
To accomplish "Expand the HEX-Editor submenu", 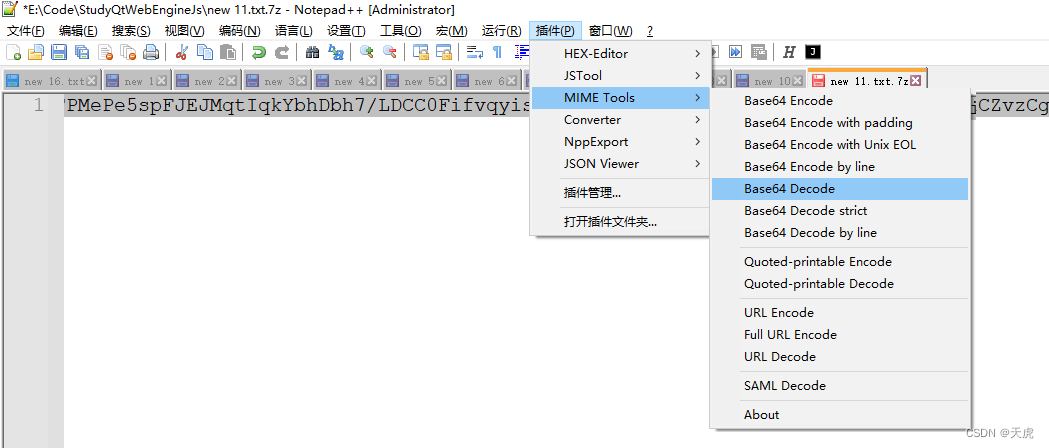I will pyautogui.click(x=620, y=53).
